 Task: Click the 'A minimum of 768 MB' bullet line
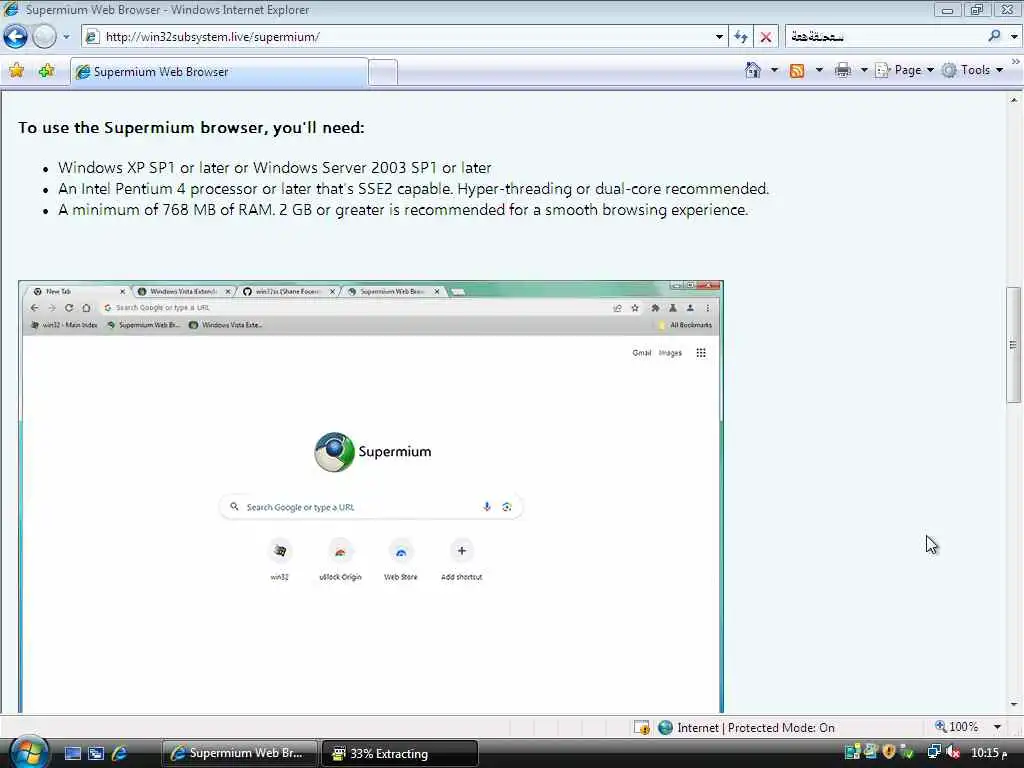pyautogui.click(x=403, y=210)
